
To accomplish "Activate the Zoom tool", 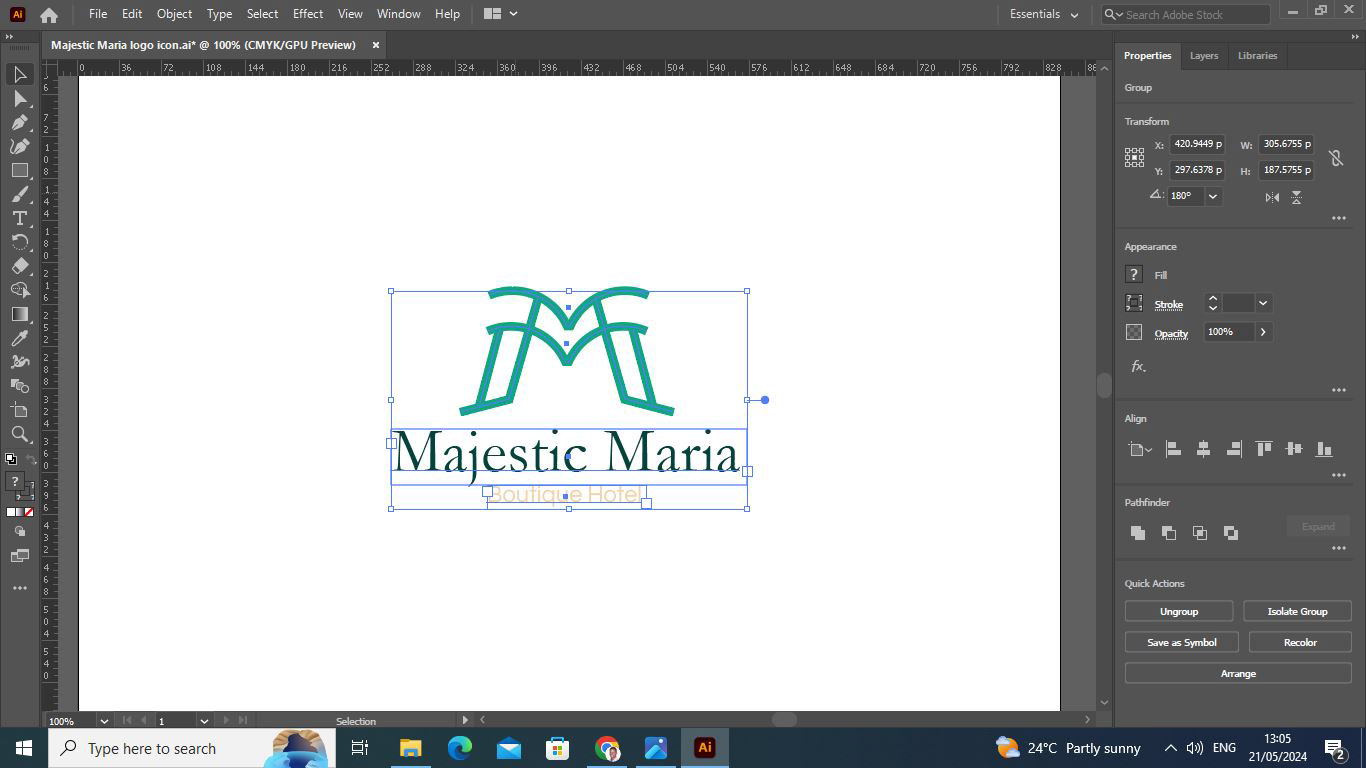I will tap(19, 434).
